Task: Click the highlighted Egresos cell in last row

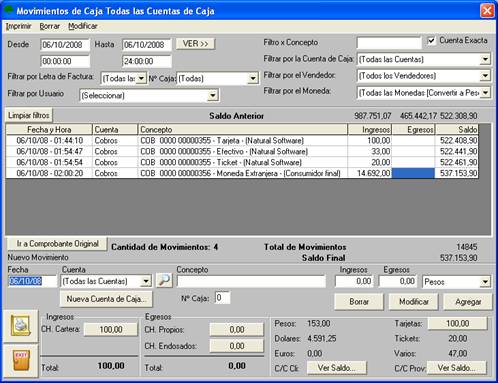Action: coord(413,173)
